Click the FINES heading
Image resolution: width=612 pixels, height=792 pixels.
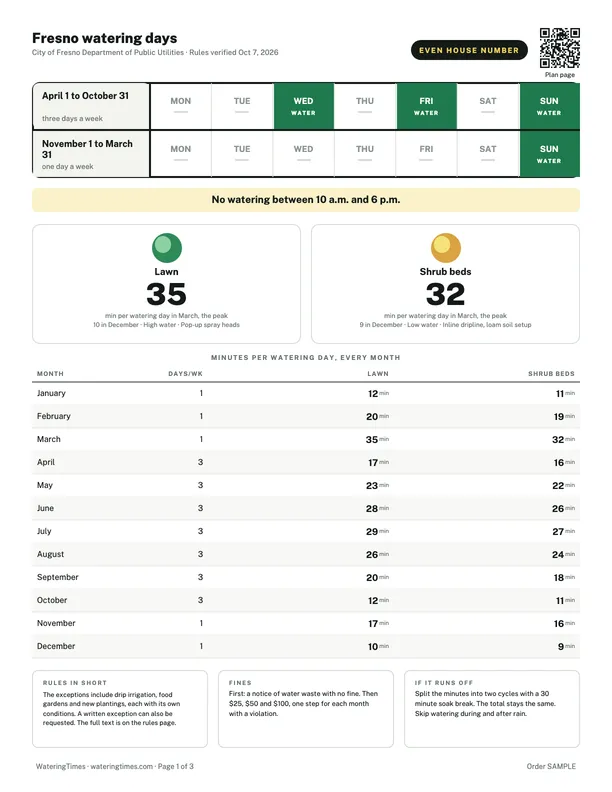[x=240, y=683]
